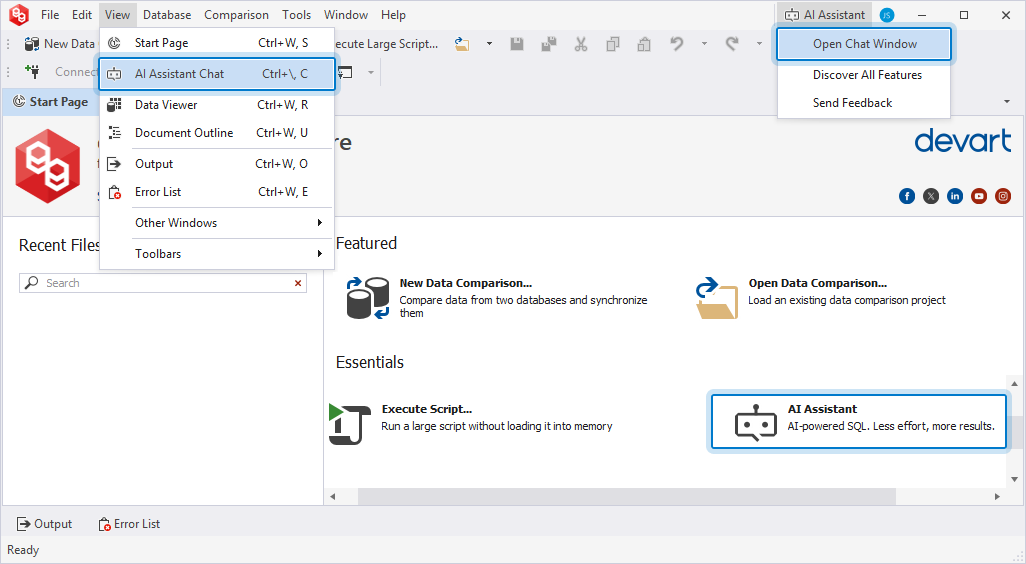Click the Copy icon in toolbar
Viewport: 1026px width, 564px height.
612,44
